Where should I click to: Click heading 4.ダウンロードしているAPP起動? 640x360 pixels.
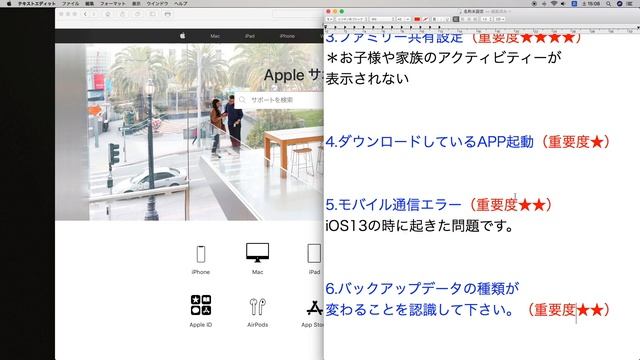coord(429,142)
